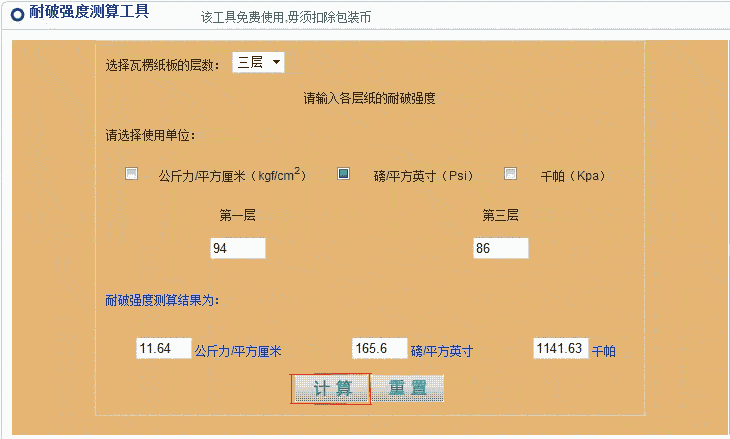Viewport: 730px width, 439px height.
Task: Click the 公斤力/平方厘米 (kgf/cm²) checkbox label
Action: pos(231,175)
